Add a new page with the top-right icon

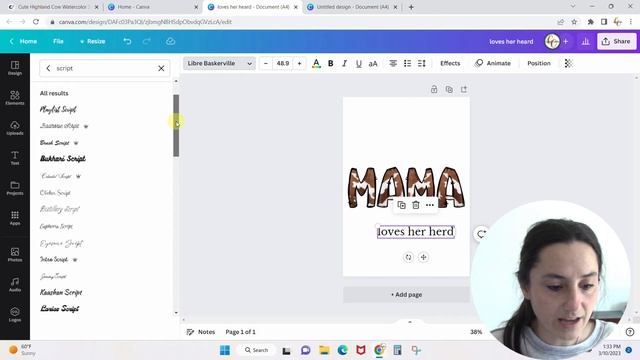pyautogui.click(x=464, y=89)
